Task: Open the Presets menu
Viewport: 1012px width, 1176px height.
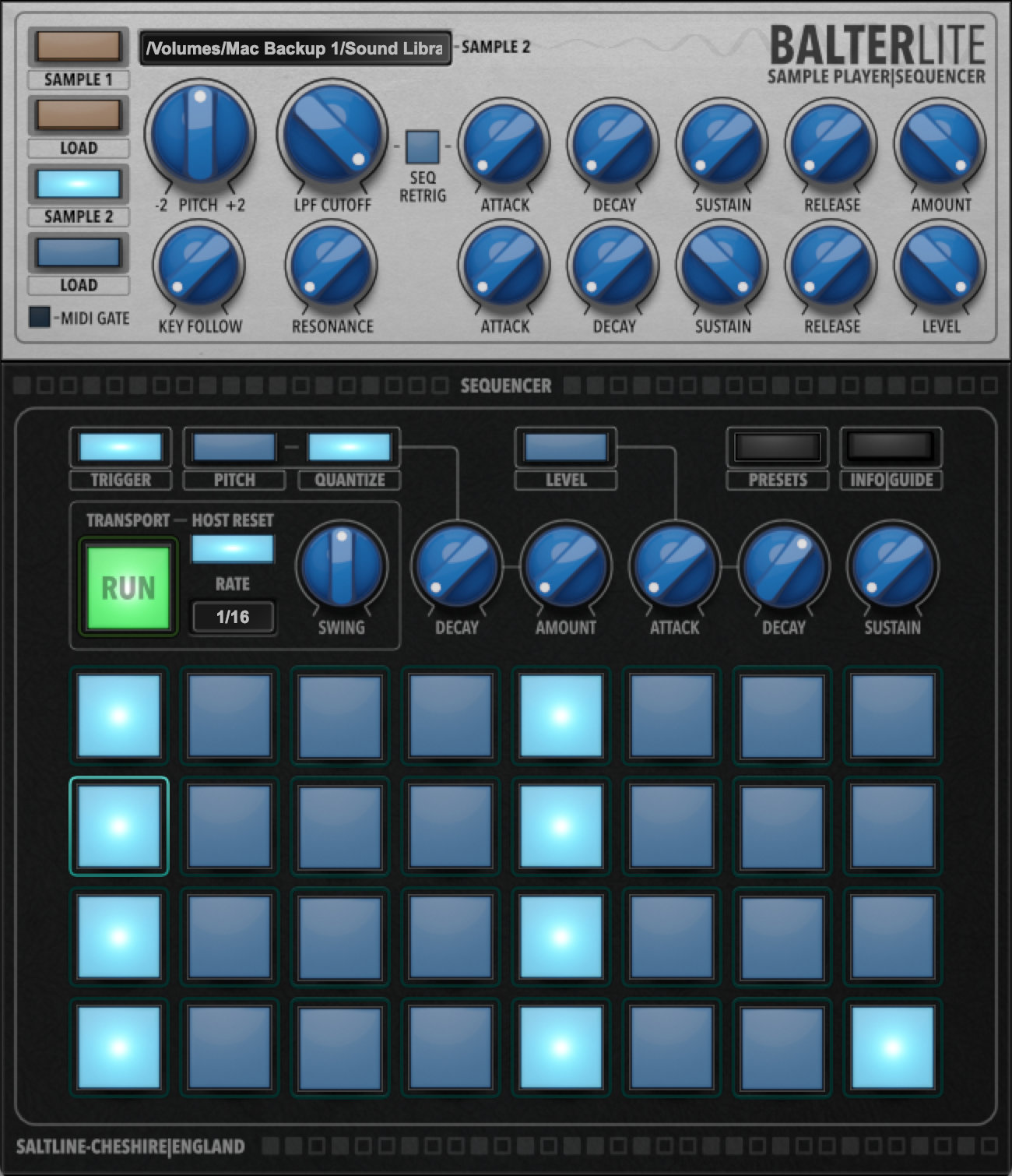Action: pos(777,447)
